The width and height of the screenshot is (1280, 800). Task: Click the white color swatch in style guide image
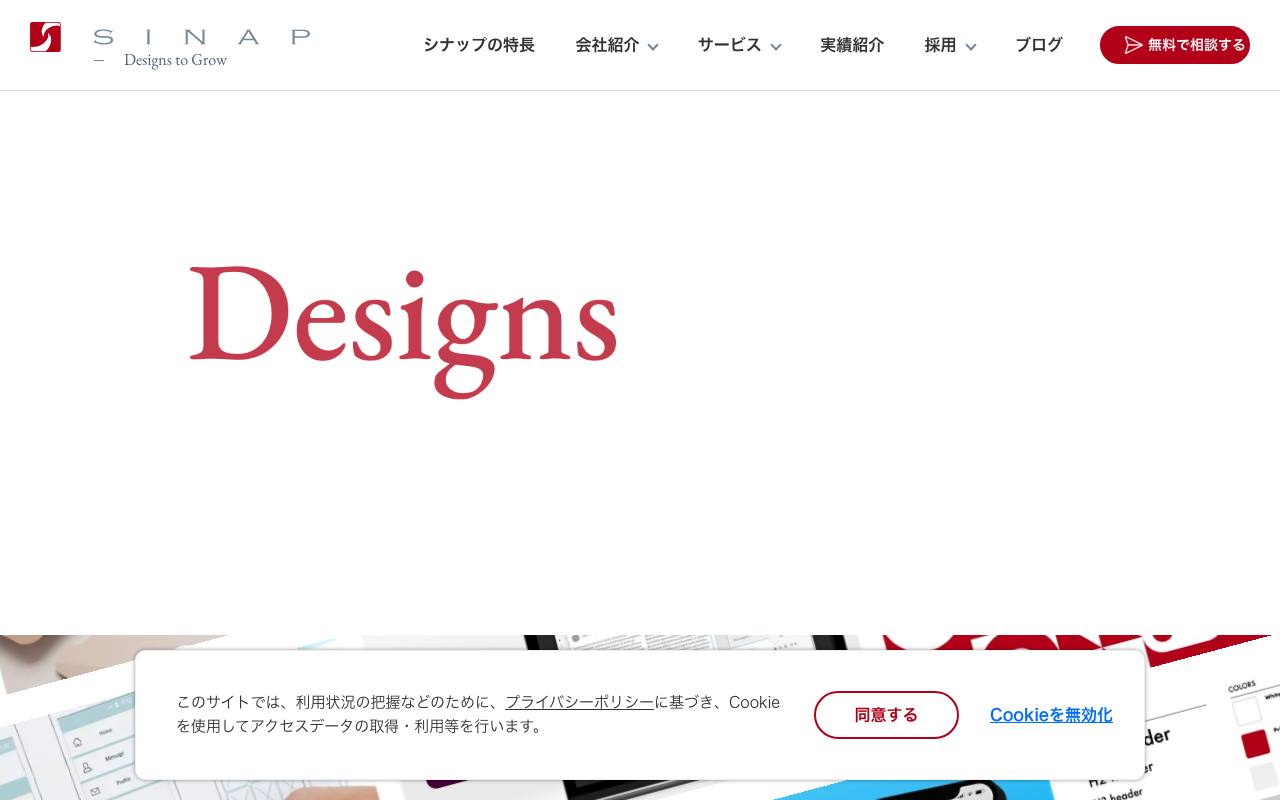[x=1247, y=711]
